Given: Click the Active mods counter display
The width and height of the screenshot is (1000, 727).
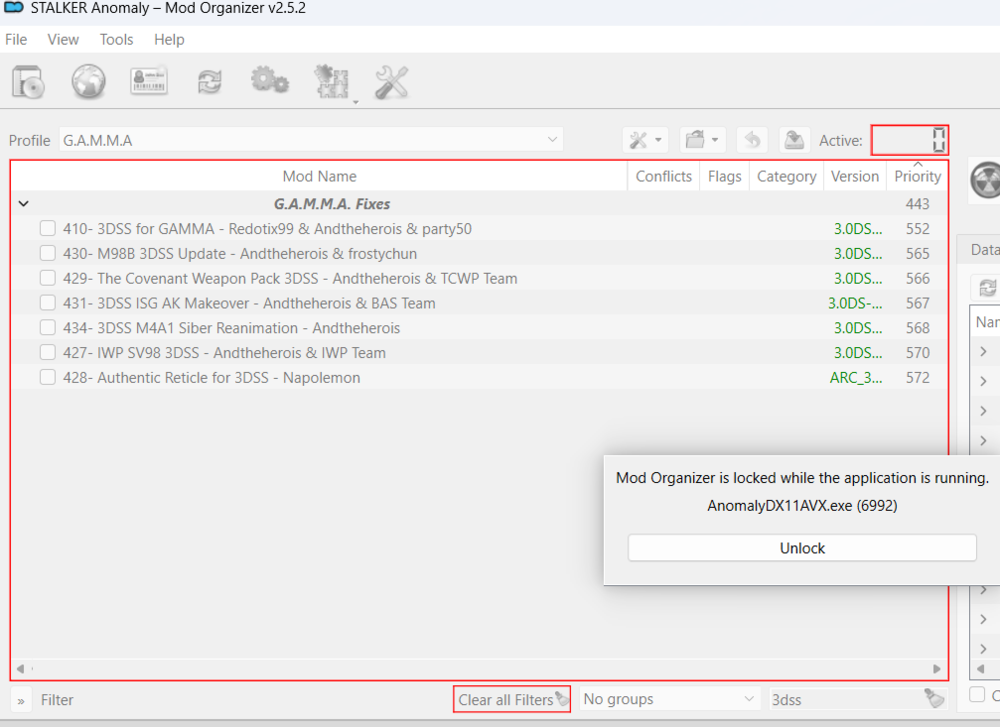Looking at the screenshot, I should [909, 140].
